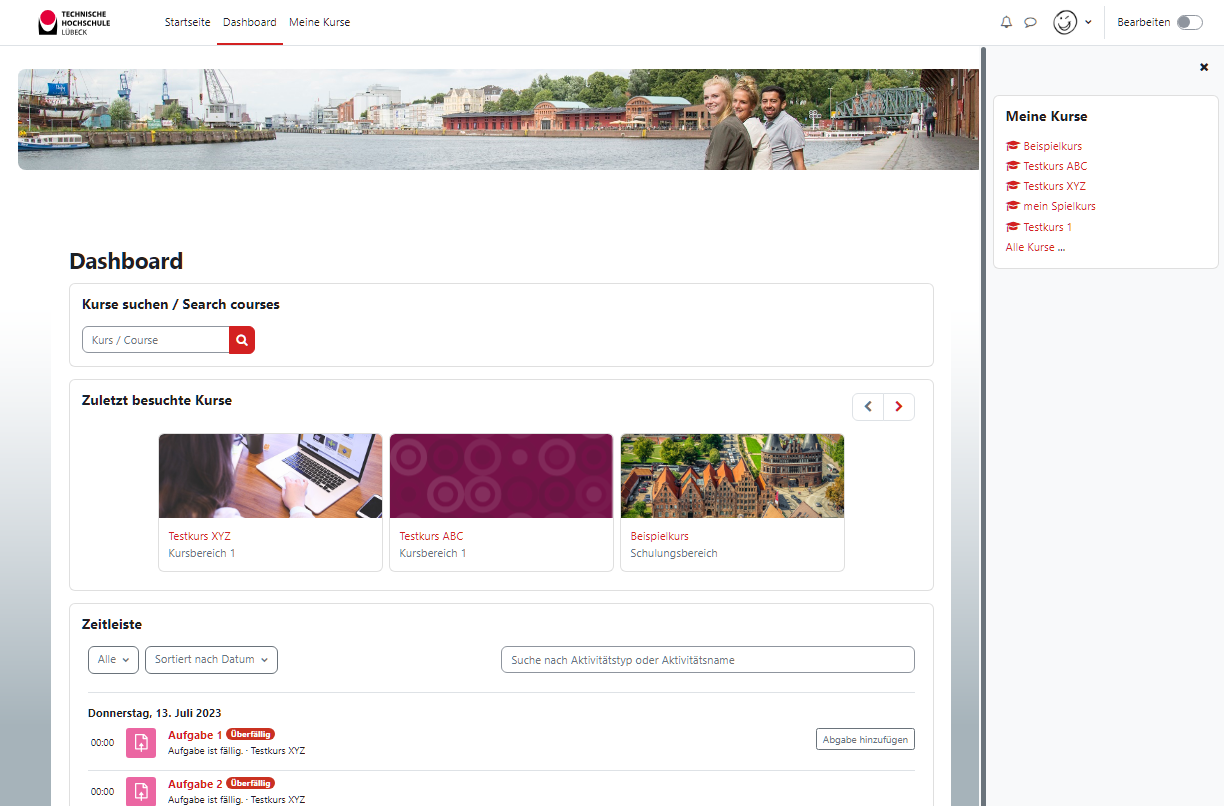Open the Beispielkurs Holstentor thumbnail
Viewport: 1224px width, 806px height.
coord(732,476)
